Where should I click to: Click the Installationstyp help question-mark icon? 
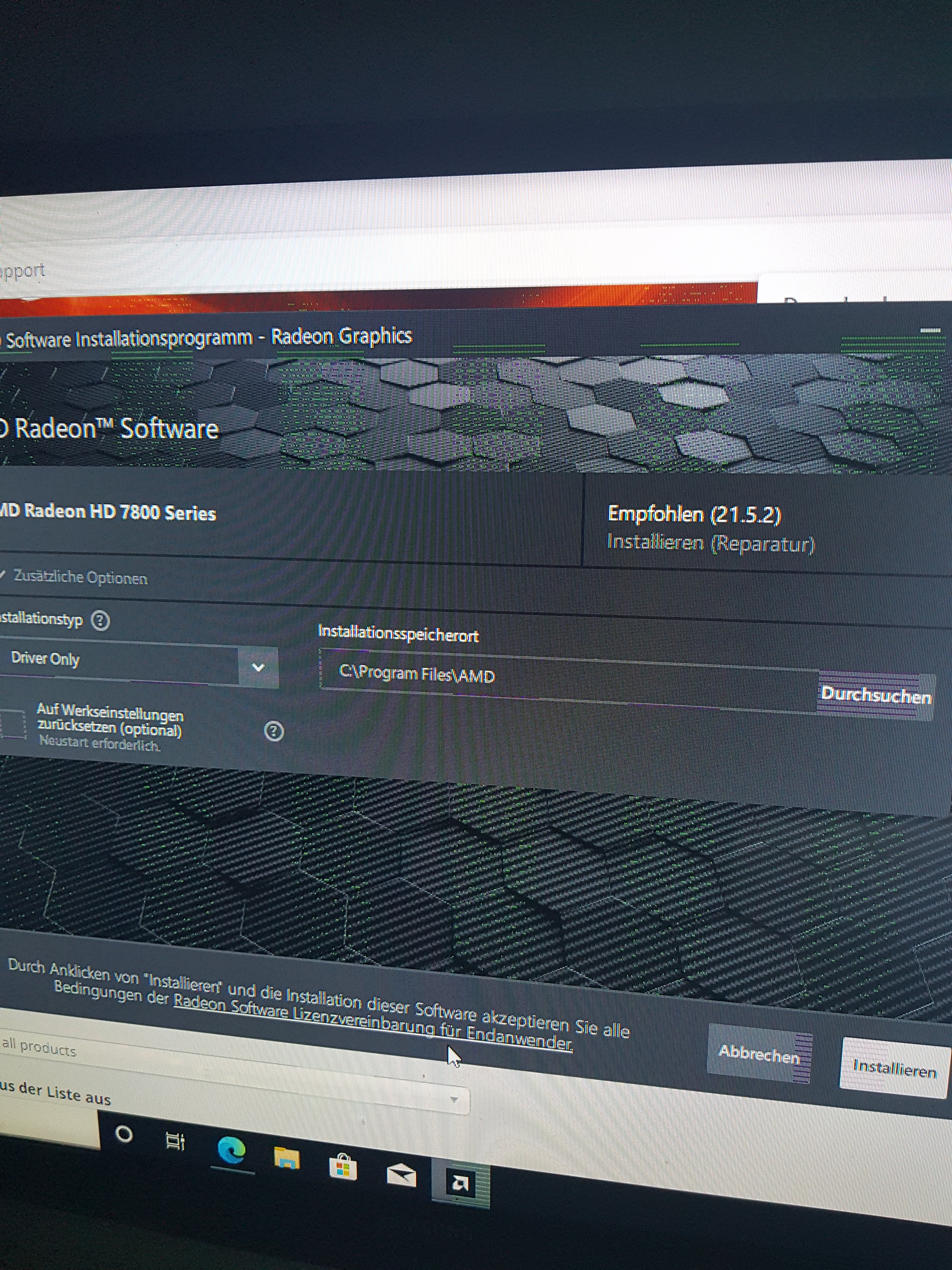[x=100, y=621]
